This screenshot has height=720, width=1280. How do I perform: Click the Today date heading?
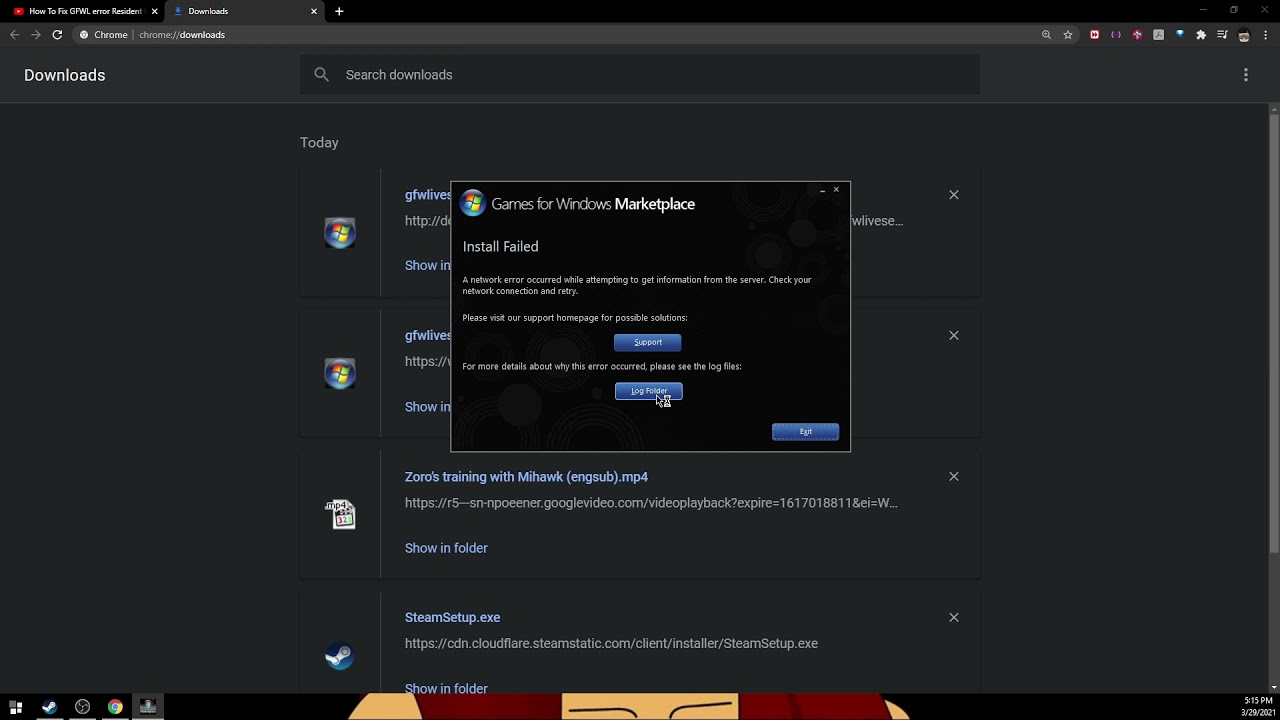coord(319,143)
